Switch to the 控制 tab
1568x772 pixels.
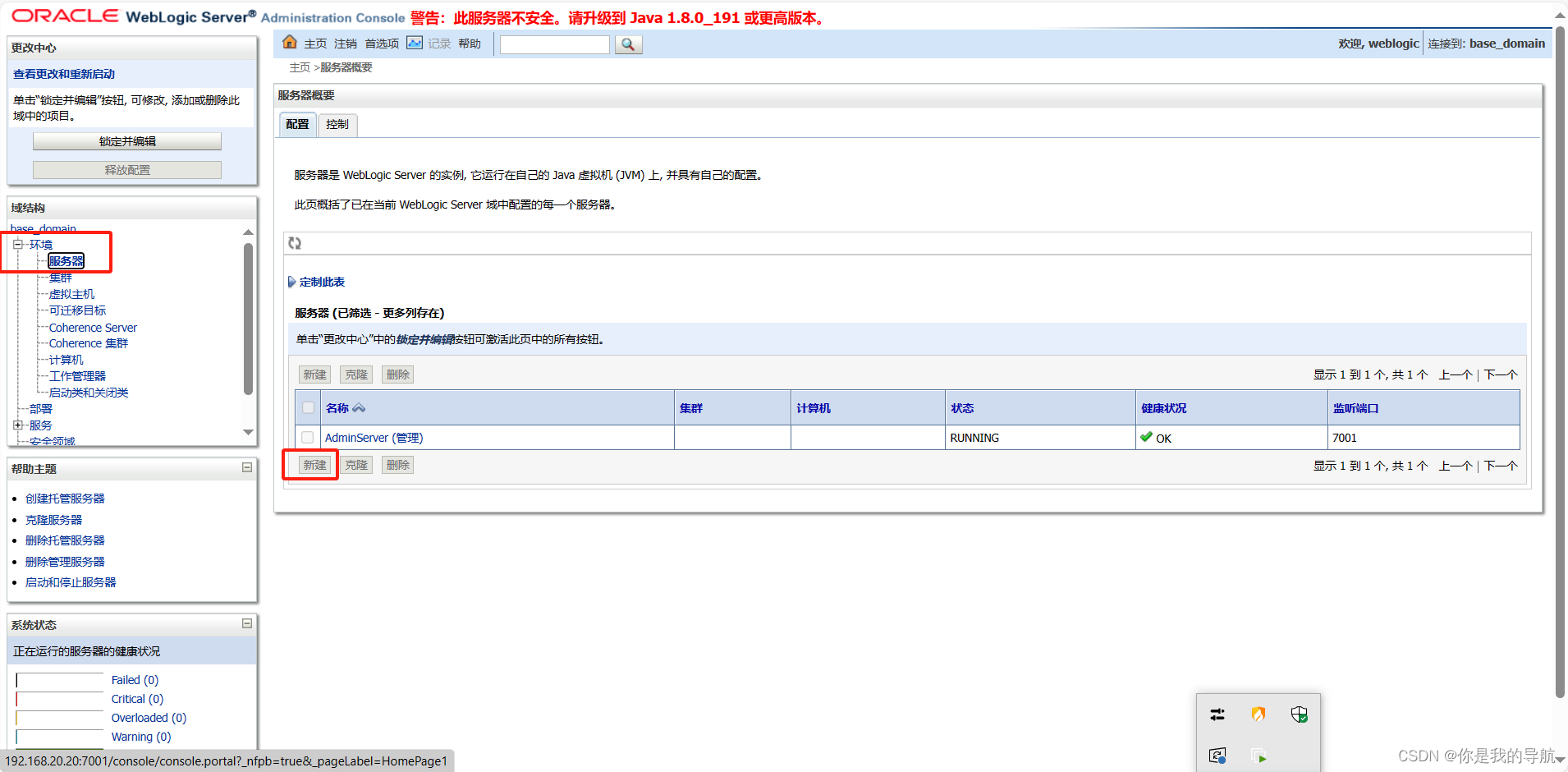click(337, 124)
